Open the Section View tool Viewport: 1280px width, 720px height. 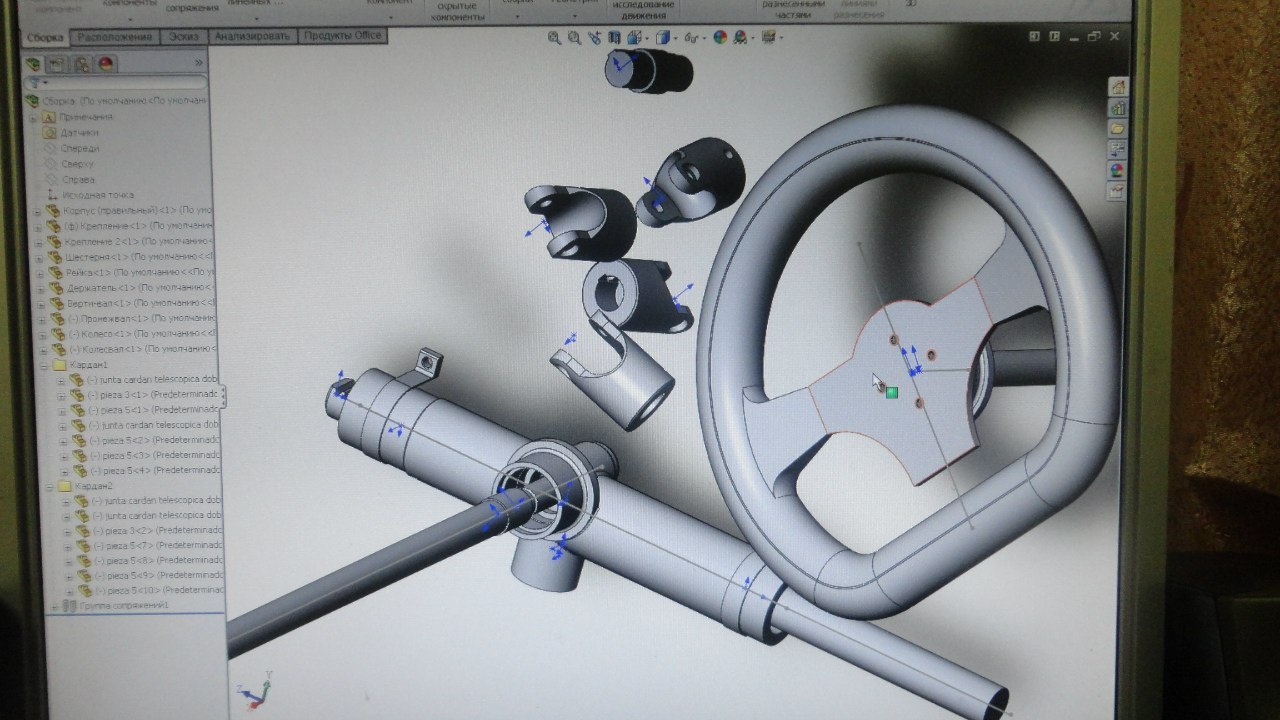(x=615, y=38)
